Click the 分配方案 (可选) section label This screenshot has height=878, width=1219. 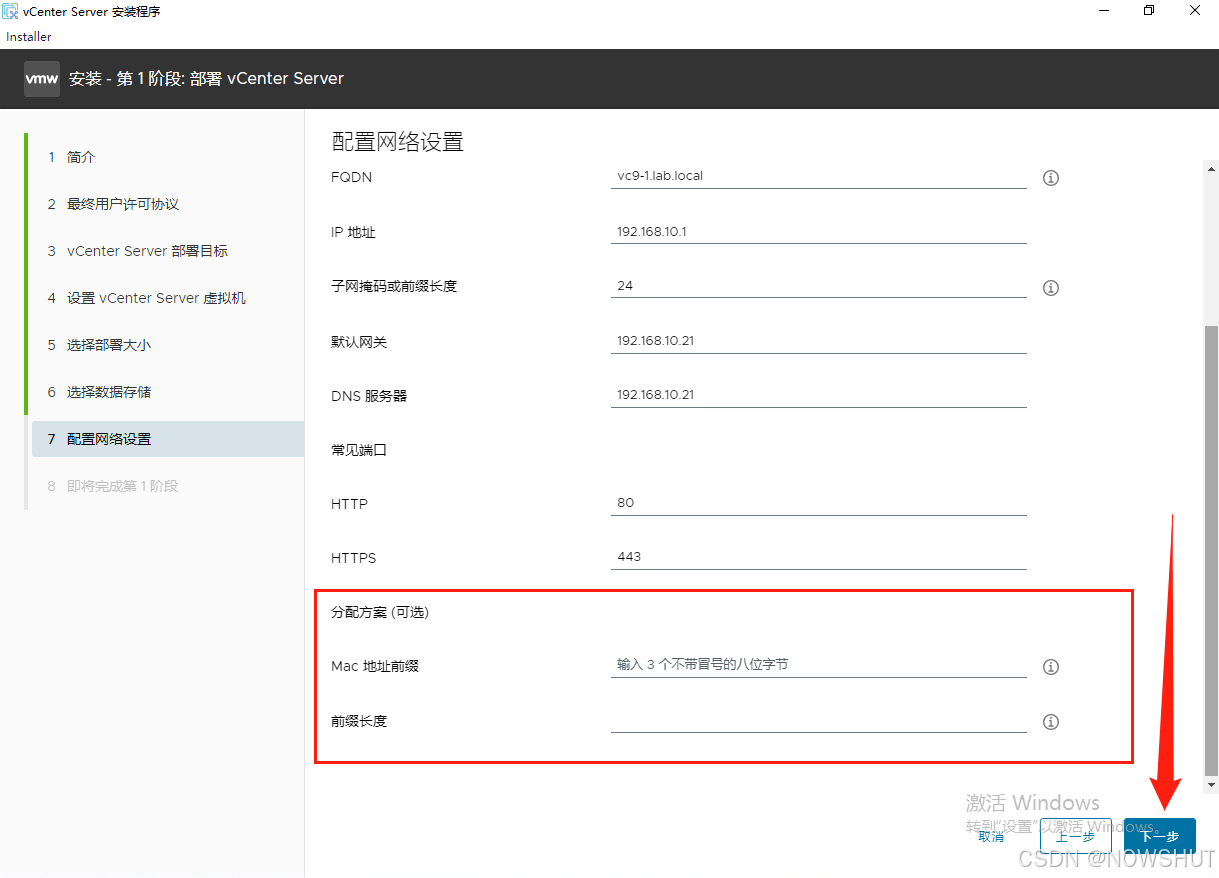pyautogui.click(x=380, y=612)
